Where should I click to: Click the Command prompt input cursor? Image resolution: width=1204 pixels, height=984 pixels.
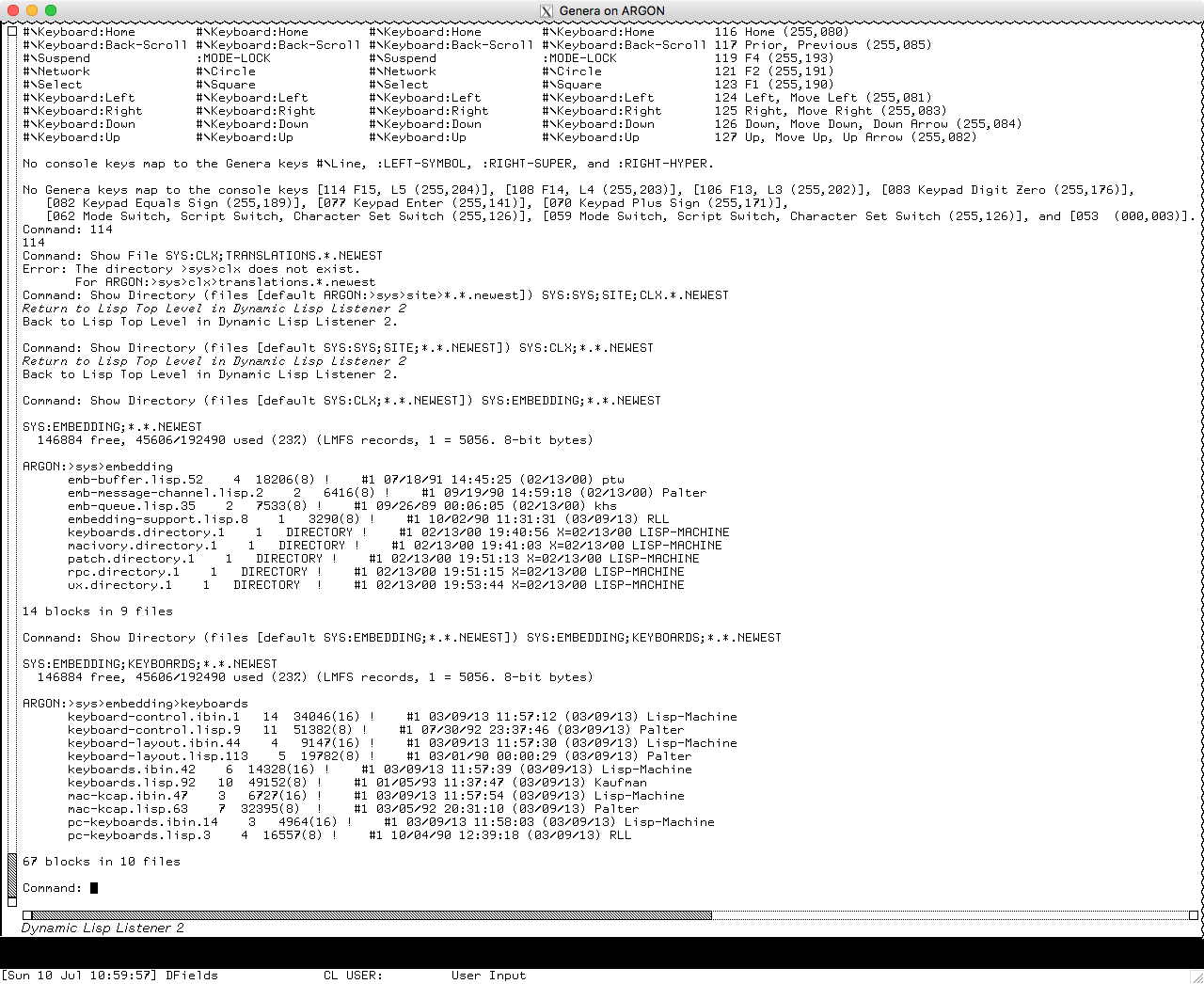[94, 888]
